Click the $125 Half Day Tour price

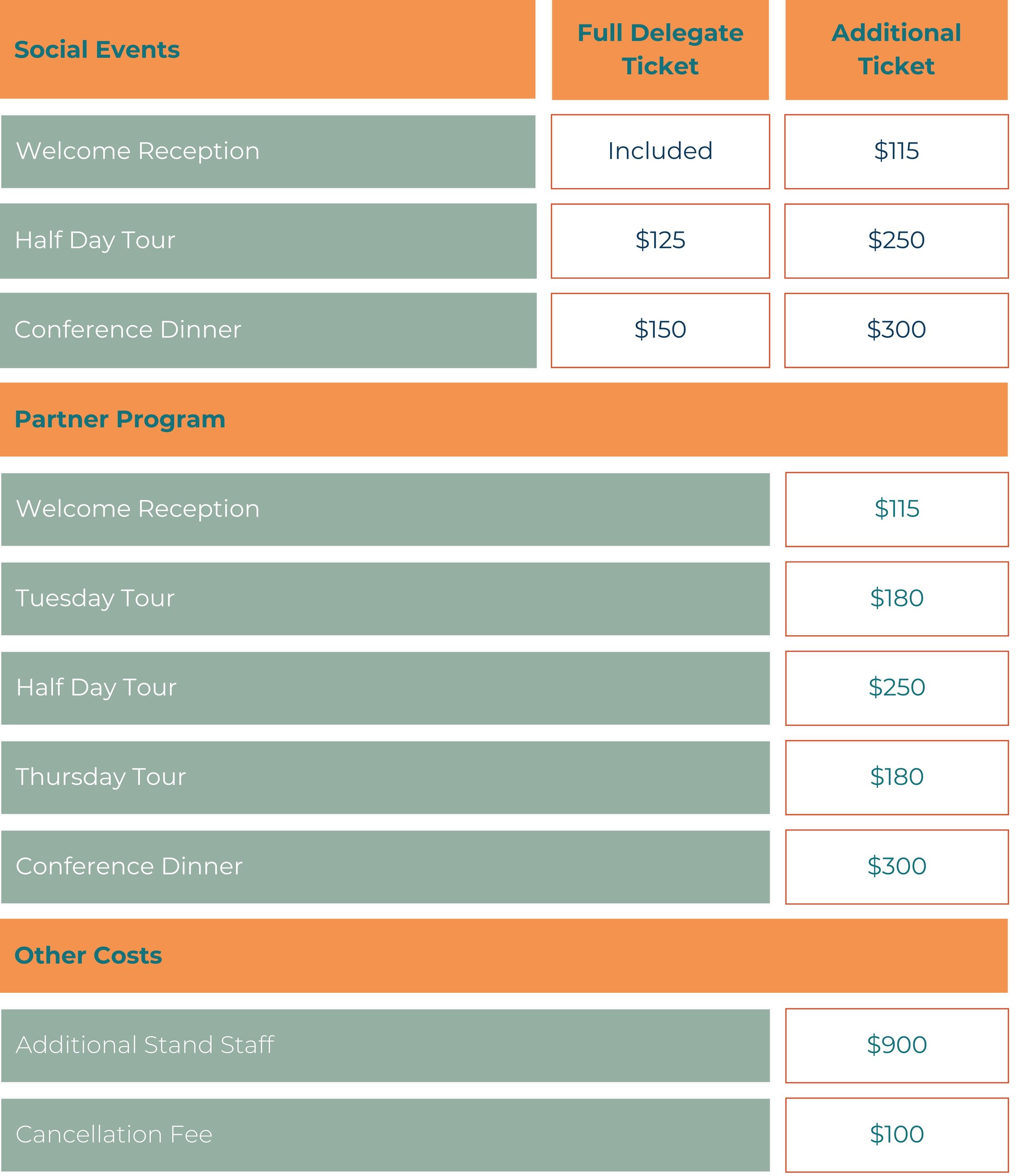click(x=660, y=241)
